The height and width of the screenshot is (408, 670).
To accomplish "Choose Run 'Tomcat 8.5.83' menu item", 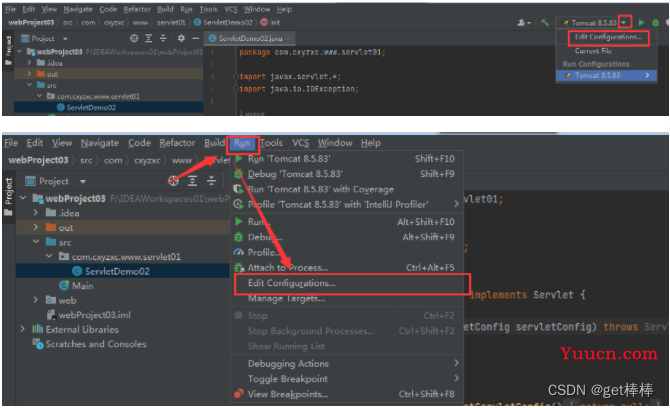I will click(347, 159).
